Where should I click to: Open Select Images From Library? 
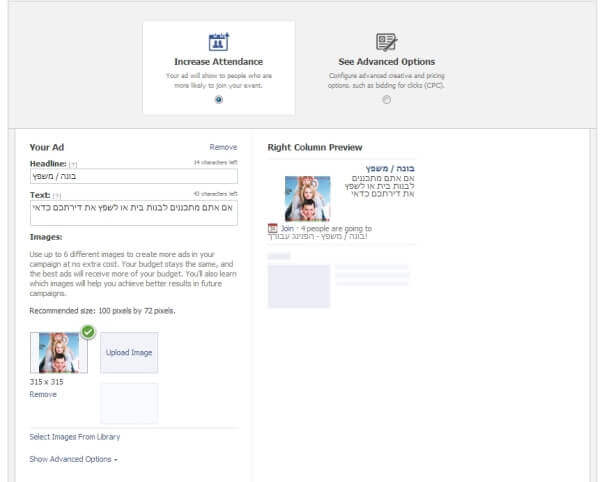80,437
